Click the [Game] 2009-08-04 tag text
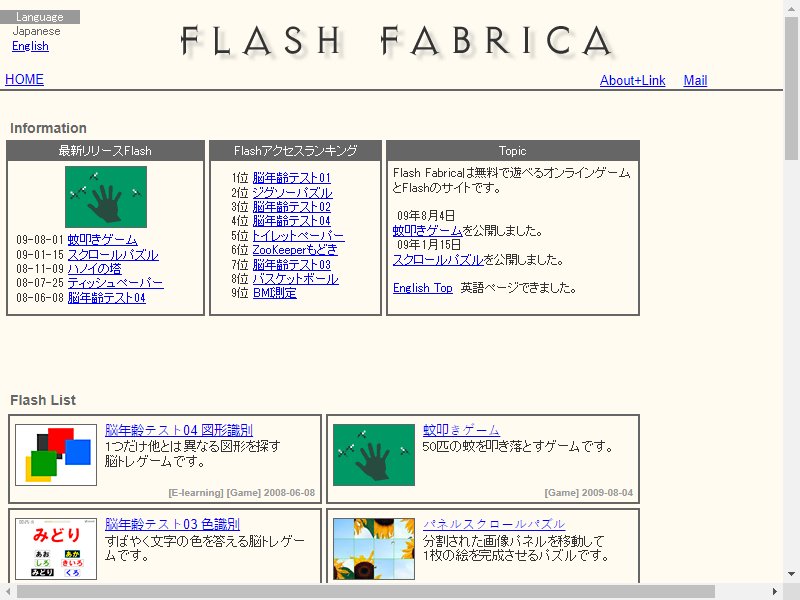This screenshot has height=600, width=800. pos(588,493)
